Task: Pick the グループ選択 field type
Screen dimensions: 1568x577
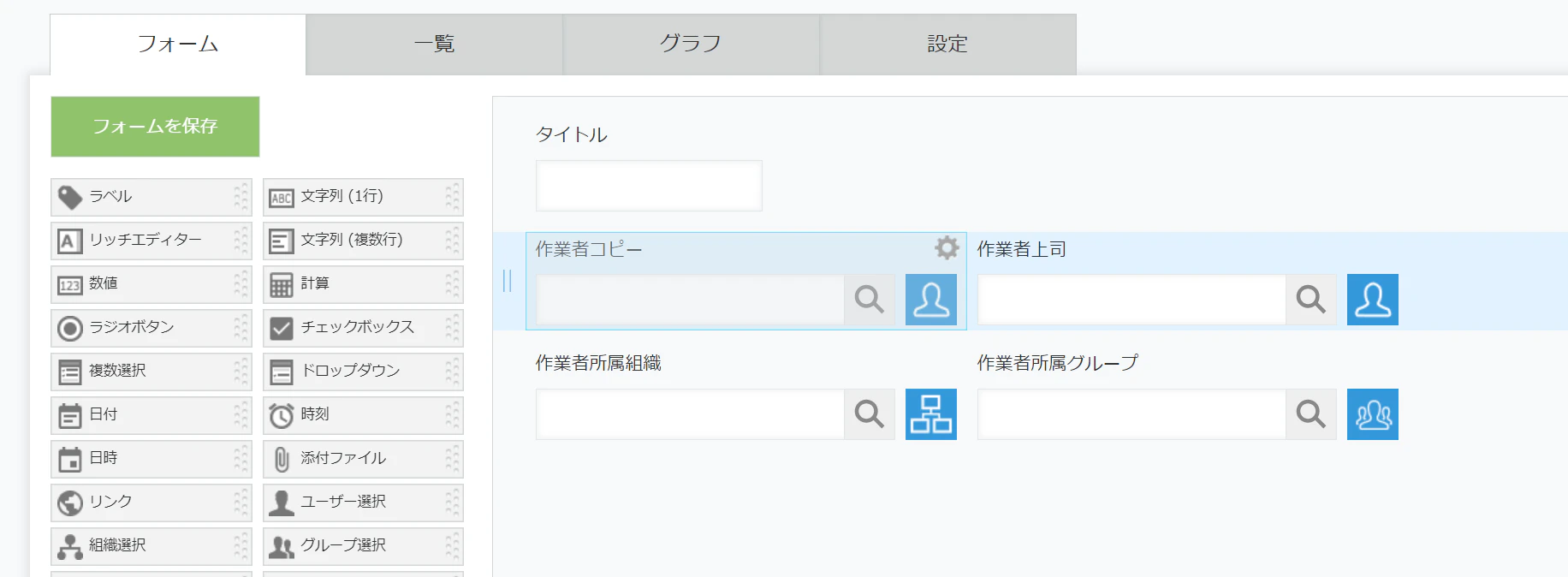Action: pos(363,546)
